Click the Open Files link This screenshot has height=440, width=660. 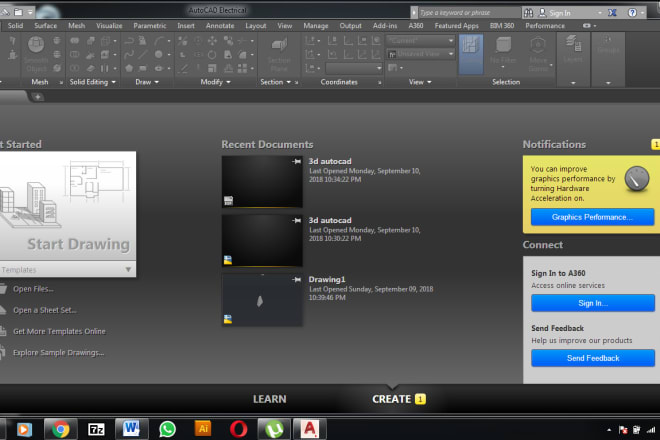33,289
